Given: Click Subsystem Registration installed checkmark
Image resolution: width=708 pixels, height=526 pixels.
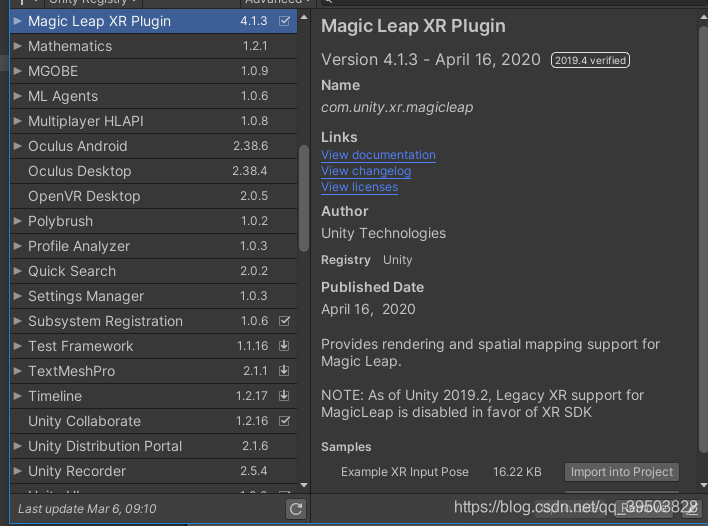Looking at the screenshot, I should pyautogui.click(x=284, y=321).
